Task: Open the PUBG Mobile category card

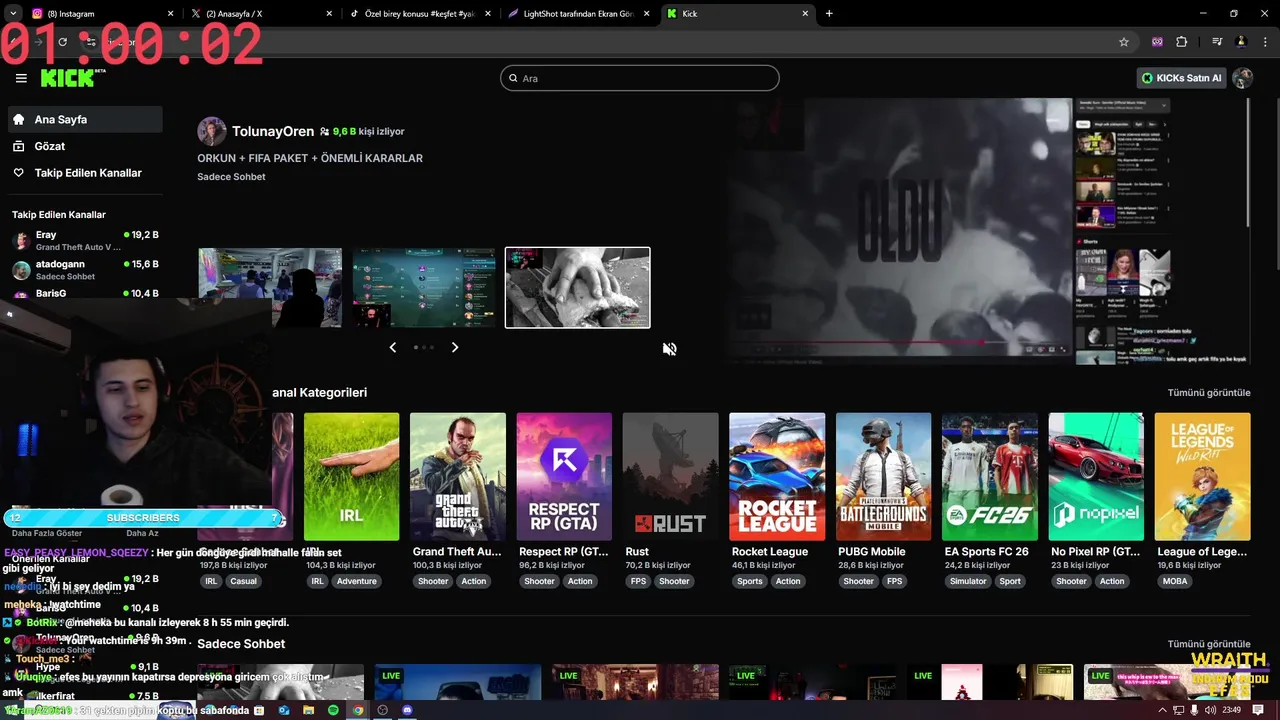Action: (x=883, y=477)
